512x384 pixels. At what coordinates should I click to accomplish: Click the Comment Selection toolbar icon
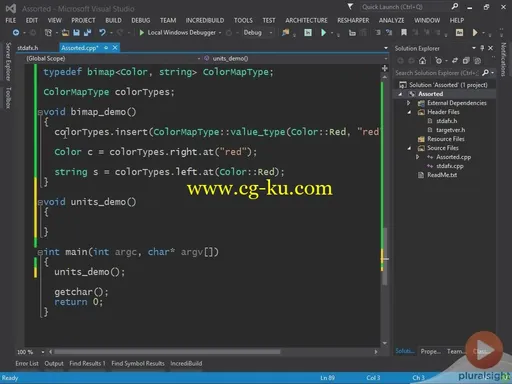(x=378, y=33)
